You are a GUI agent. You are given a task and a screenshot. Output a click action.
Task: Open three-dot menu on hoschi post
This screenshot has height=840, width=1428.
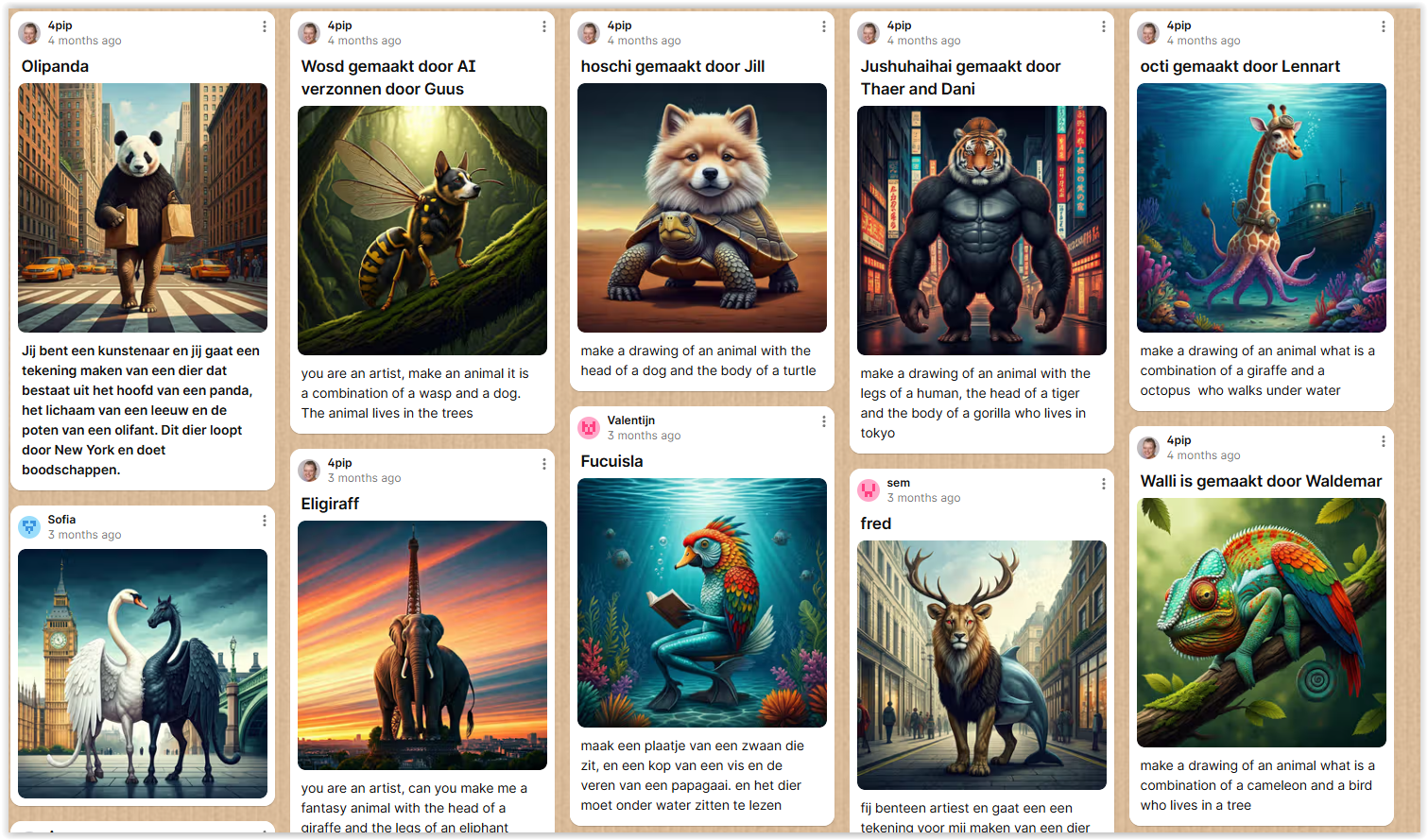tap(823, 26)
